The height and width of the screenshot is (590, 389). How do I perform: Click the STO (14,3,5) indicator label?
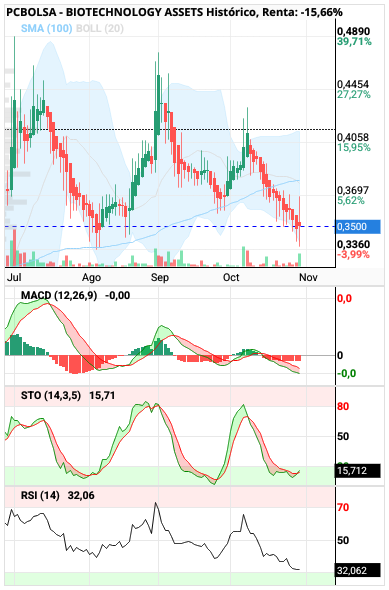[x=51, y=395]
